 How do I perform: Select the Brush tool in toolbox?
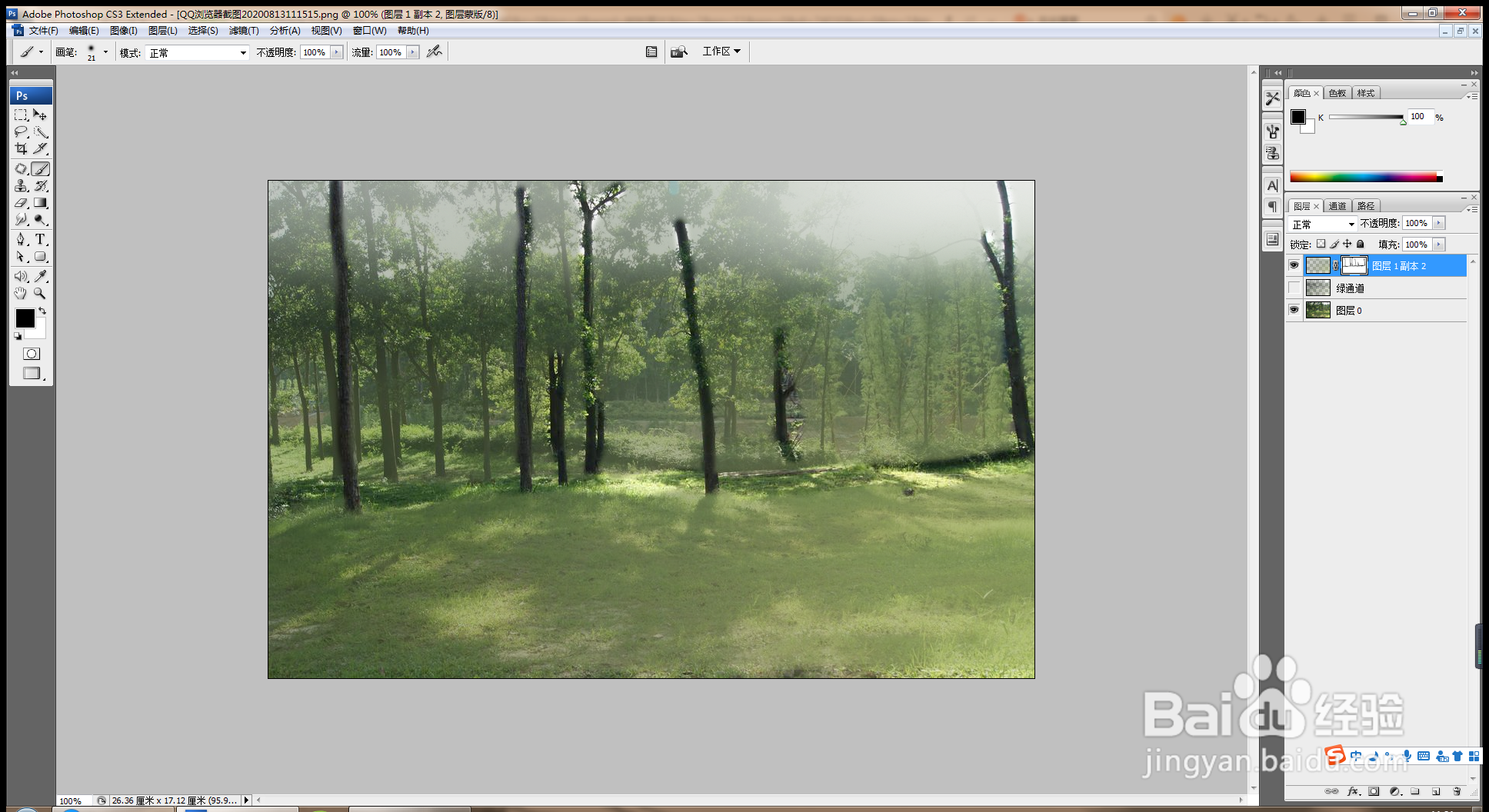click(41, 168)
